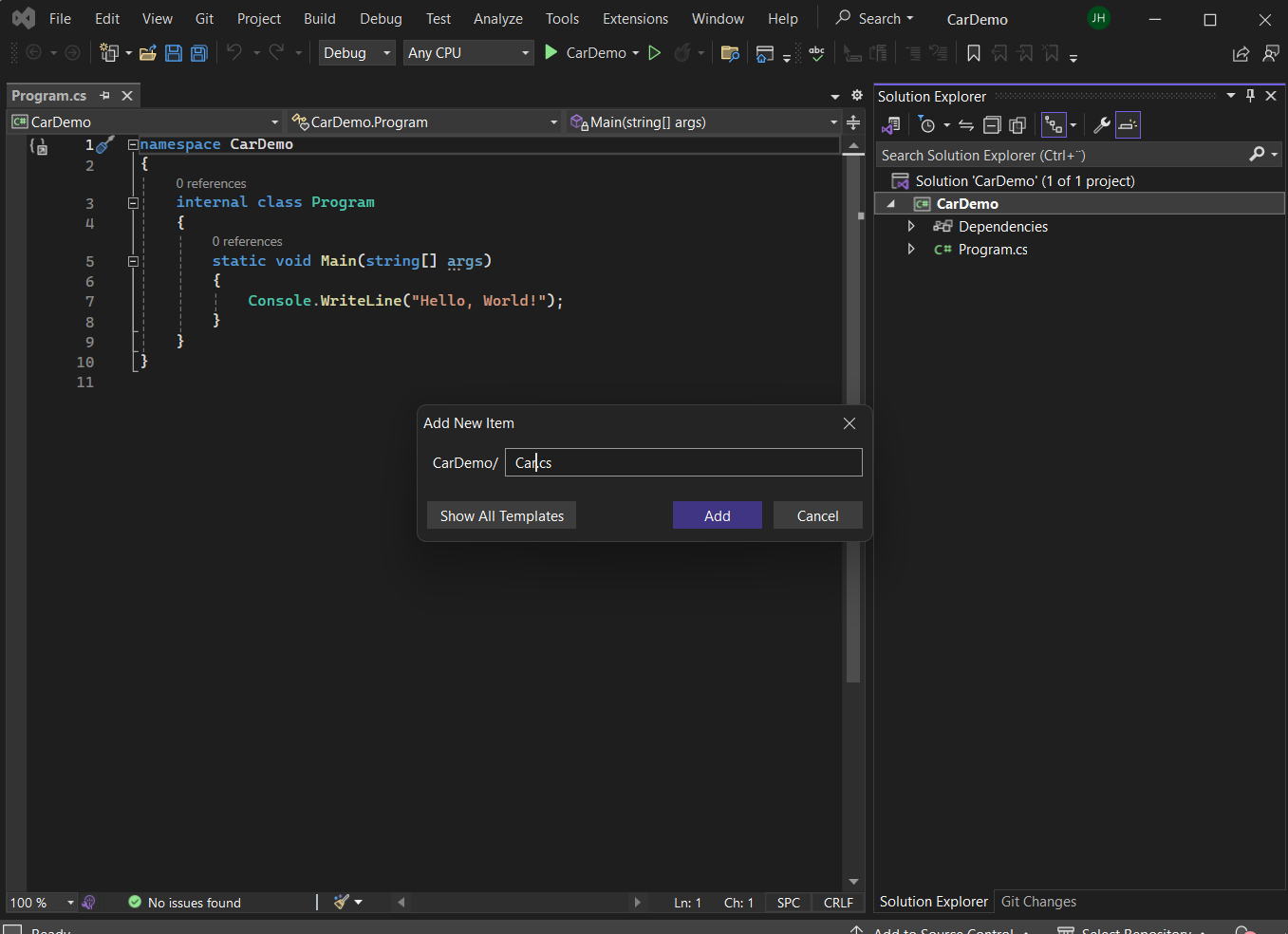Toggle auto hide pin on Solution Explorer
Viewport: 1288px width, 934px height.
point(1250,96)
